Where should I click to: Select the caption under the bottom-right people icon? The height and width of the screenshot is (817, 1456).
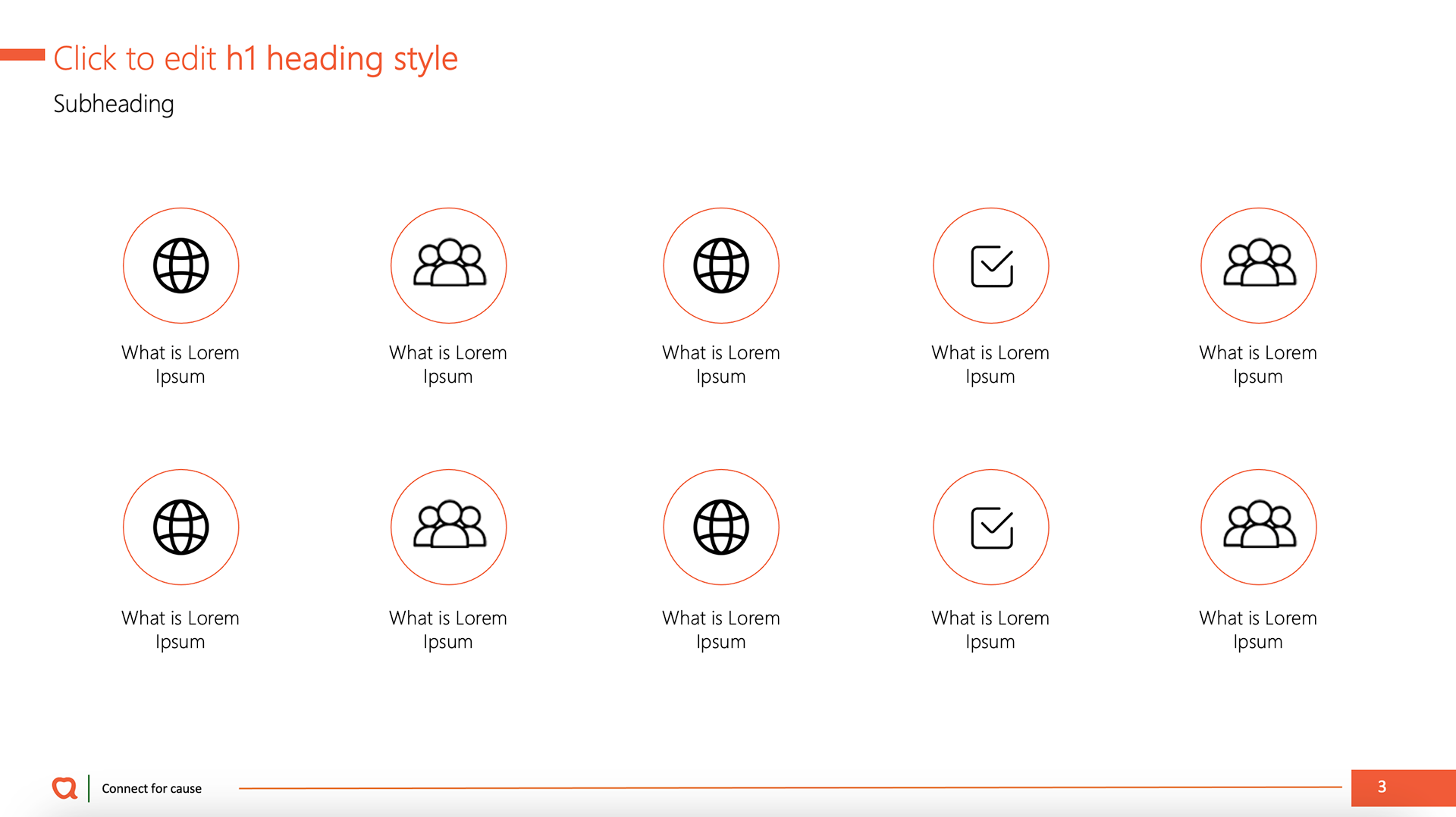coord(1258,630)
